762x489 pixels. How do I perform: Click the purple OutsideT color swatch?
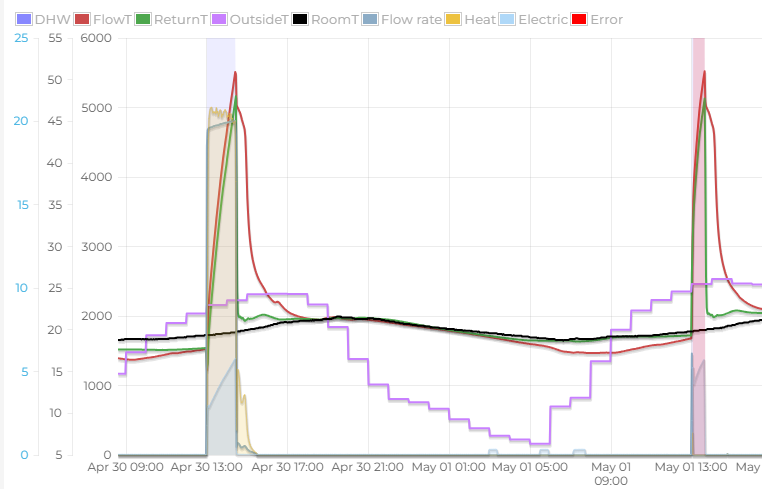point(219,19)
